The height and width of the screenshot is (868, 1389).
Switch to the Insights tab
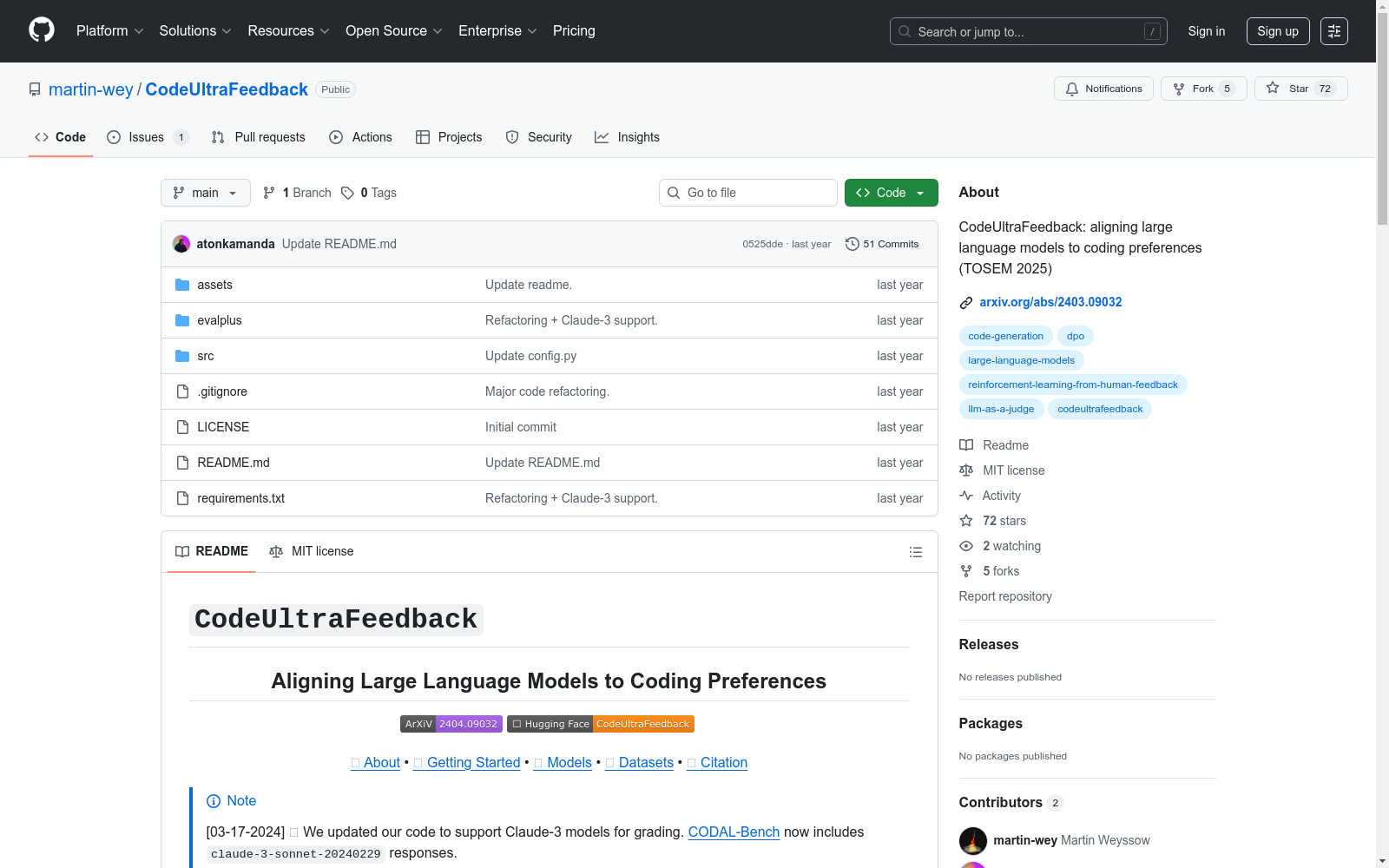pos(627,137)
